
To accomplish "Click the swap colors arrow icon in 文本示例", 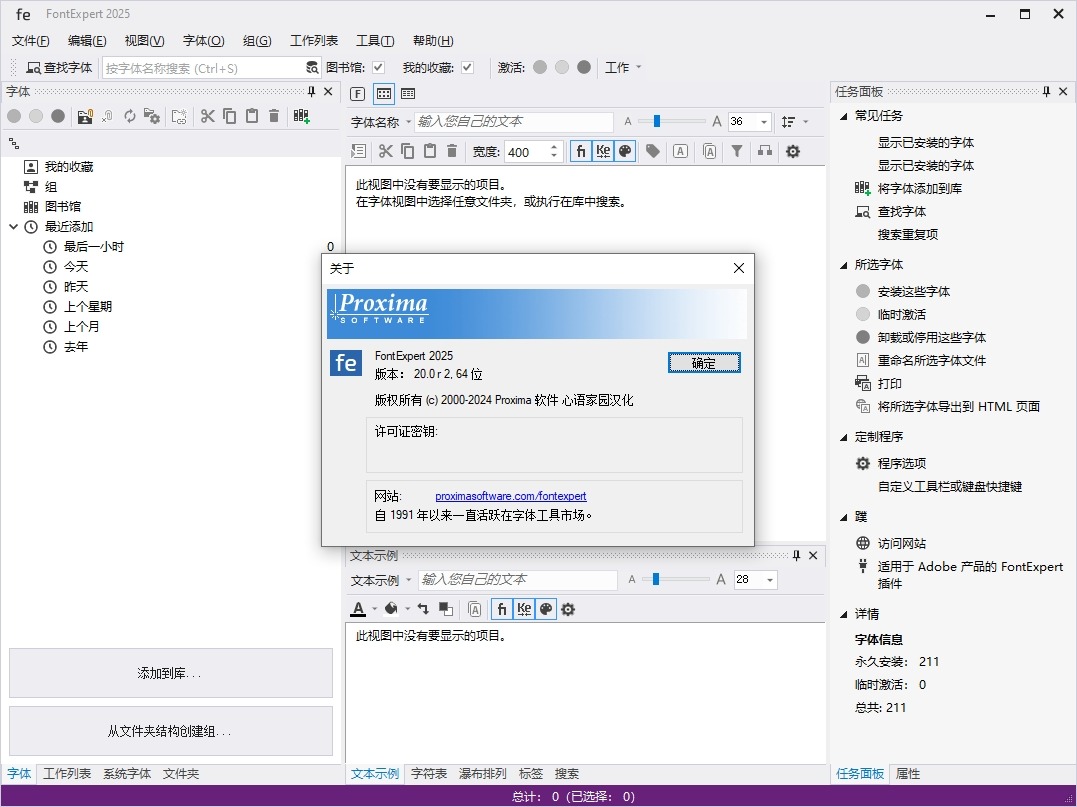I will click(x=423, y=609).
